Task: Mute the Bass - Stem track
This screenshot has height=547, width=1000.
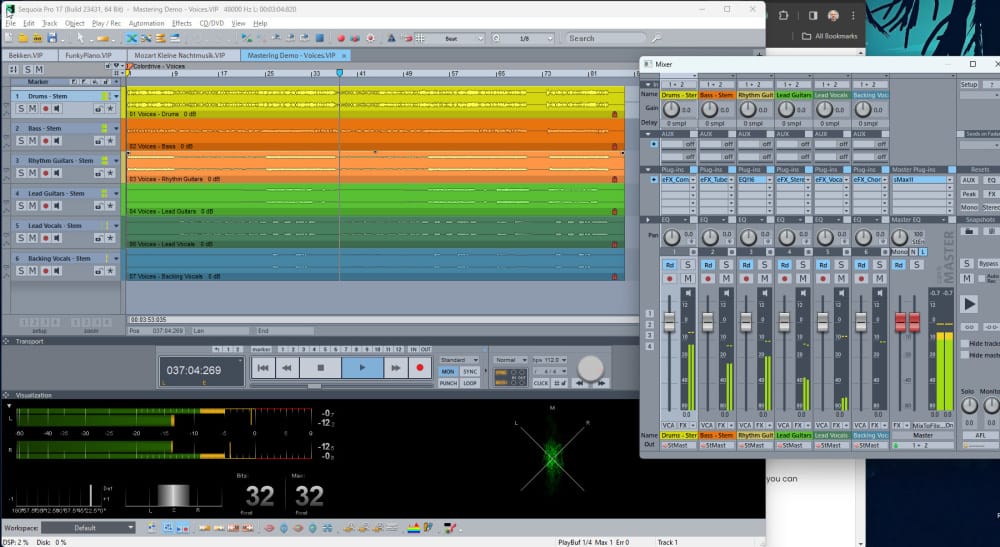Action: (32, 140)
